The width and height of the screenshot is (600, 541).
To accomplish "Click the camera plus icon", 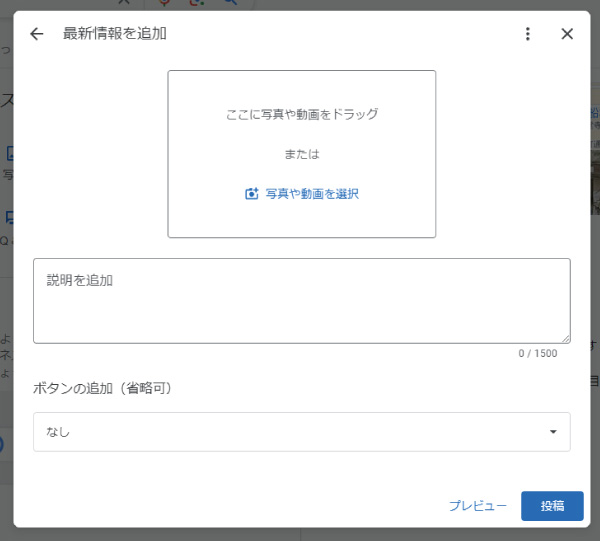I will pos(252,194).
